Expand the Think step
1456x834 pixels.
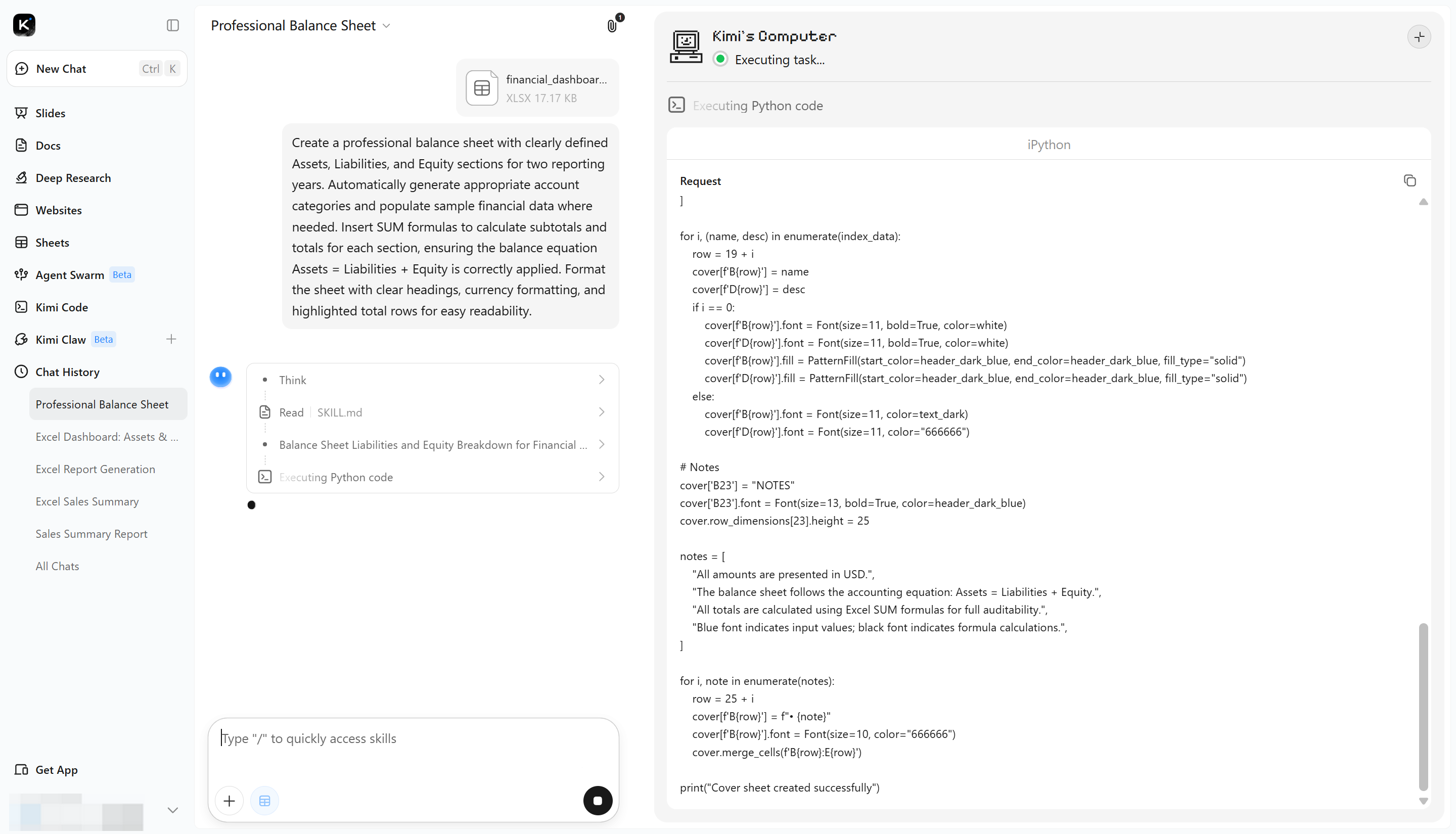click(432, 380)
